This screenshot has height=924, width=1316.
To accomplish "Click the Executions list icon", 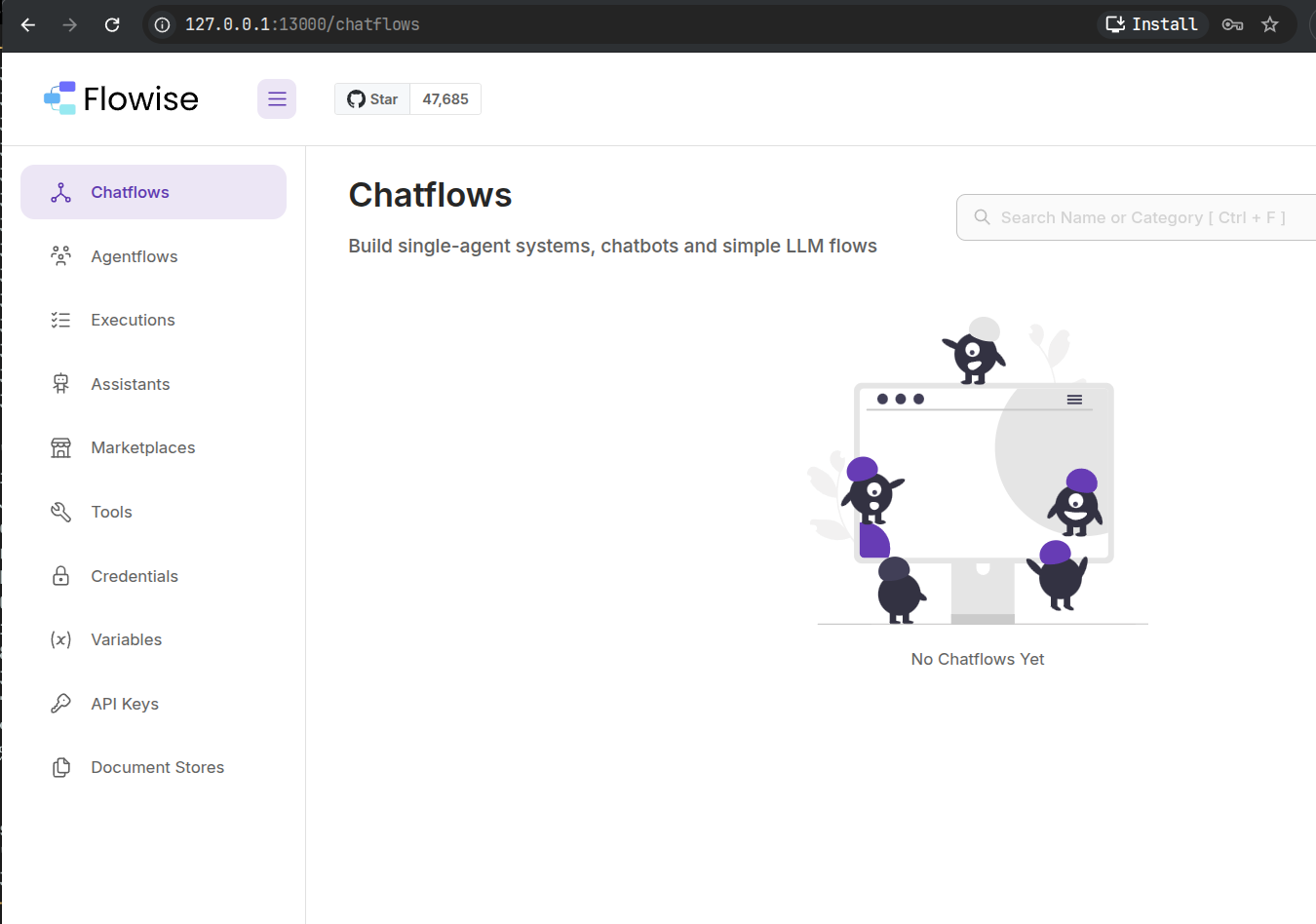I will (61, 321).
